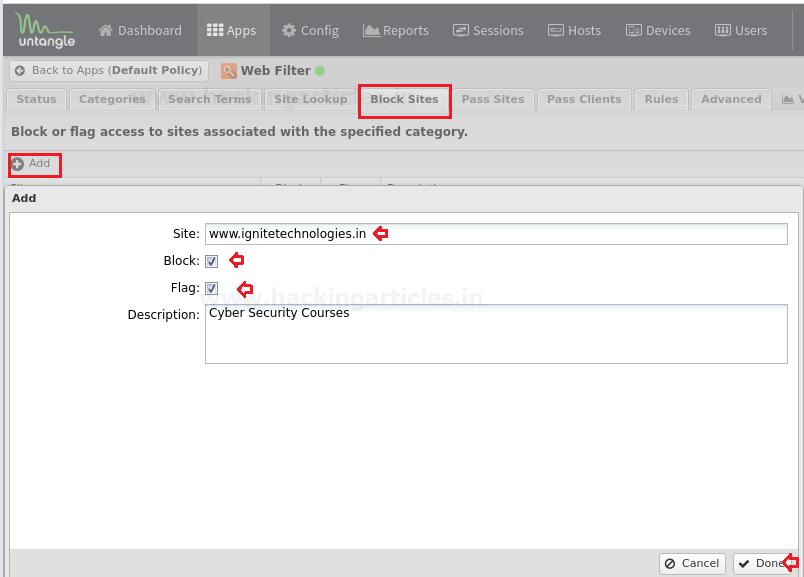Click the back arrow icon
This screenshot has height=577, width=804.
(20, 71)
